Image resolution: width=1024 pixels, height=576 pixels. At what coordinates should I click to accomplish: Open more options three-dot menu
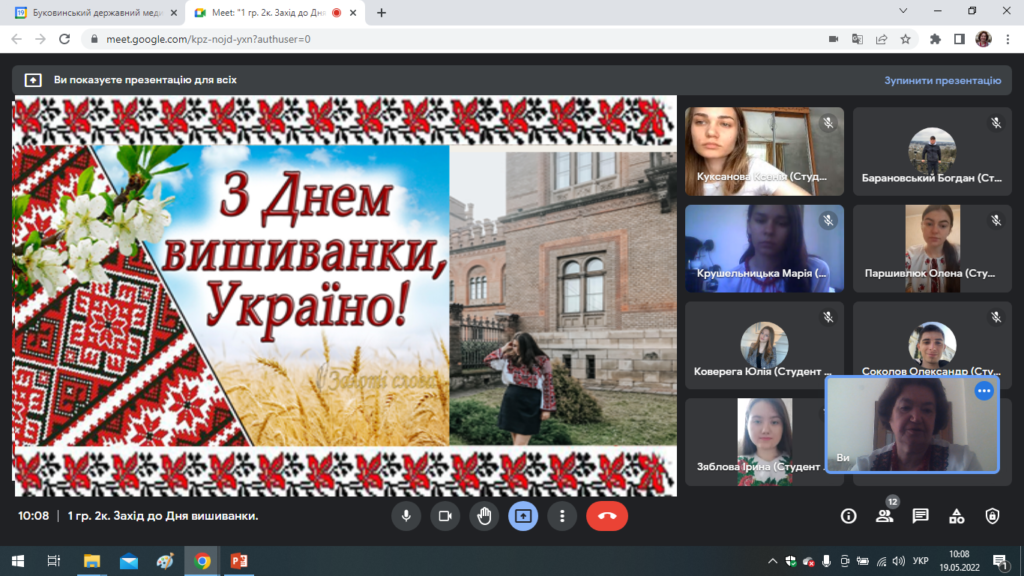(562, 516)
